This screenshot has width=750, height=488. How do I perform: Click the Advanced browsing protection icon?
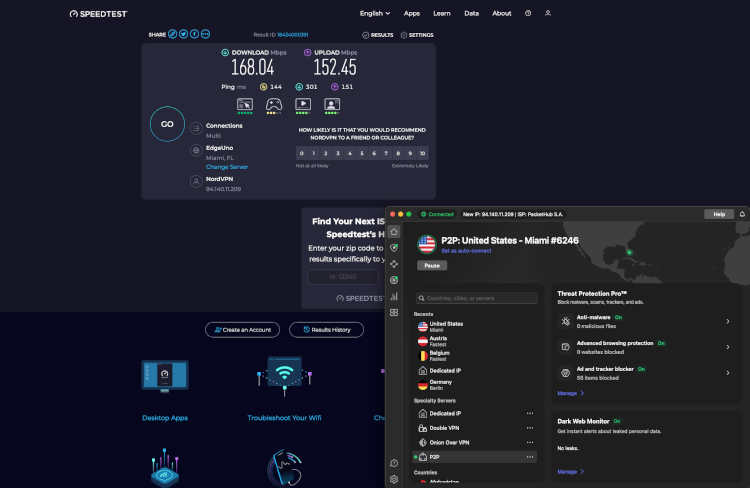pyautogui.click(x=565, y=347)
